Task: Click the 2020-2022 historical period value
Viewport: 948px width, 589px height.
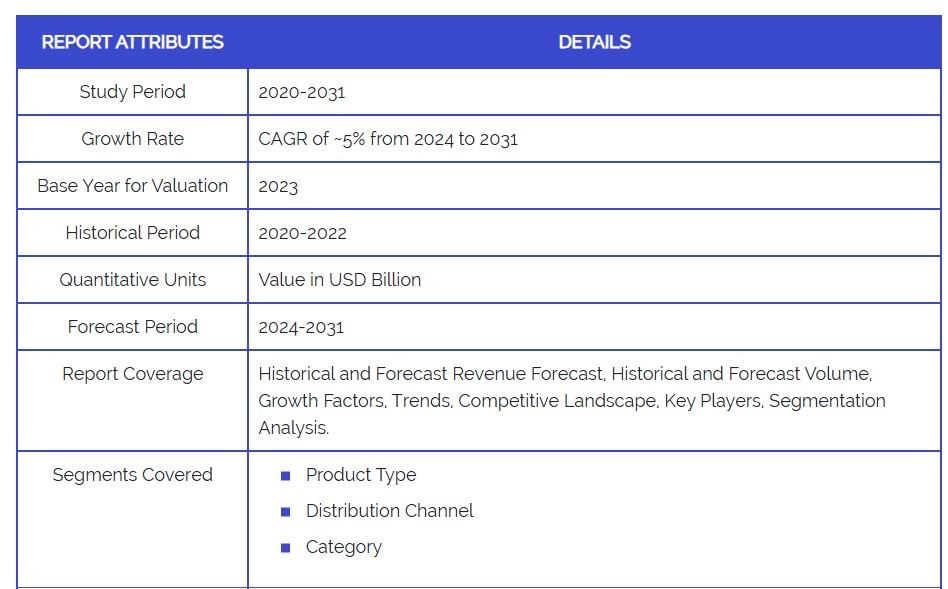Action: click(302, 233)
